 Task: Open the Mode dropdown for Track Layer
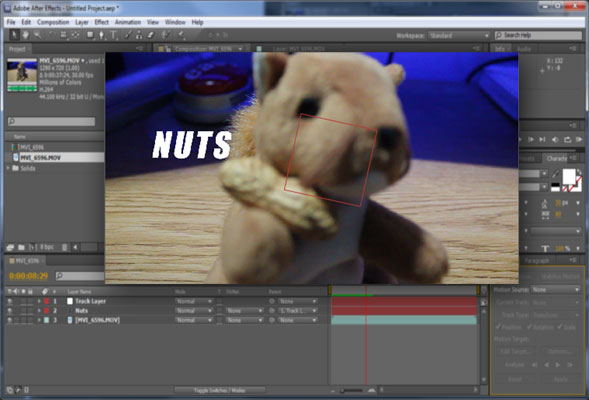click(194, 301)
